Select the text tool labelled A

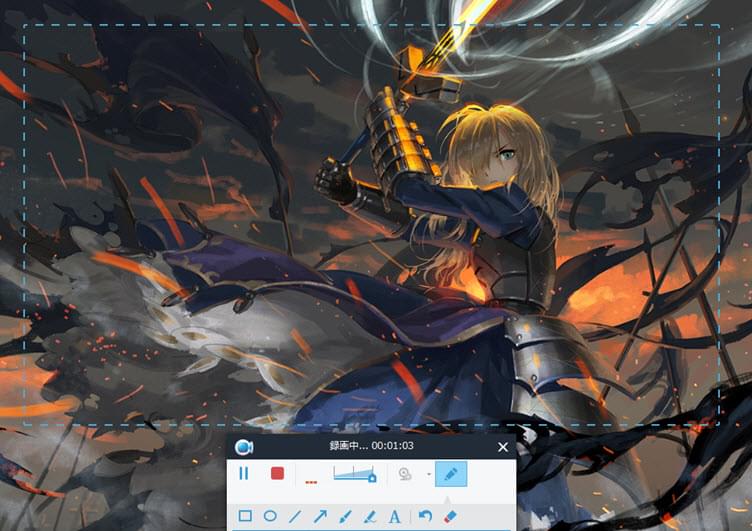point(394,516)
